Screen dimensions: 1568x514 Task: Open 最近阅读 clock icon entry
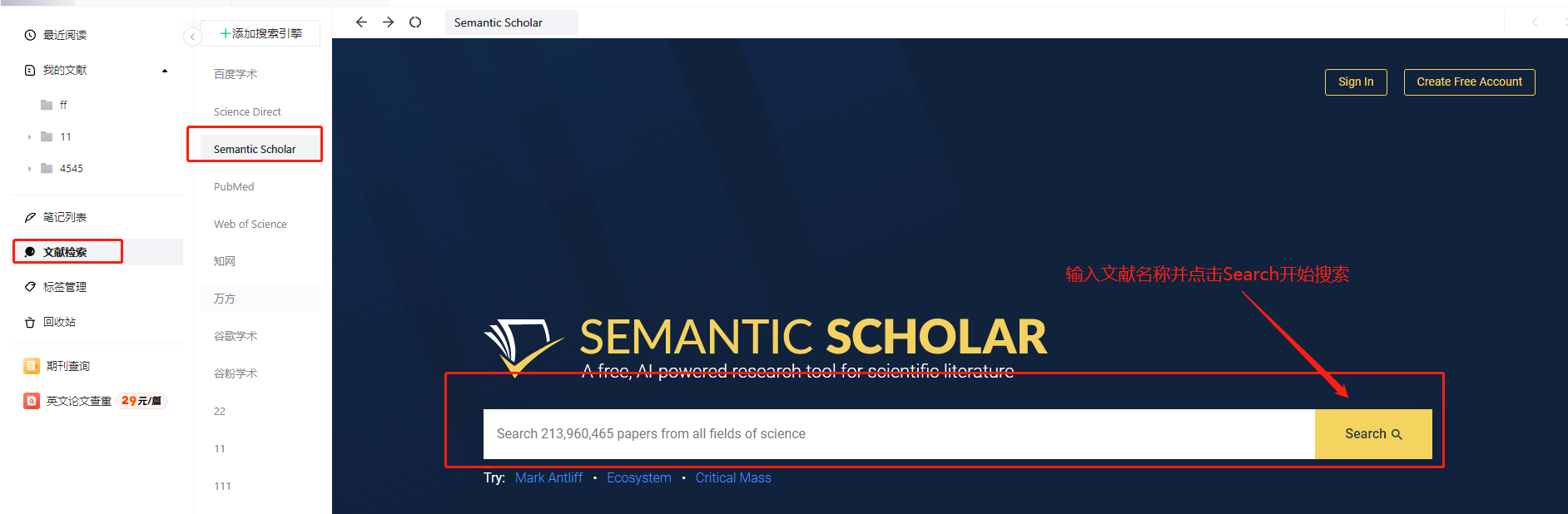click(x=55, y=35)
